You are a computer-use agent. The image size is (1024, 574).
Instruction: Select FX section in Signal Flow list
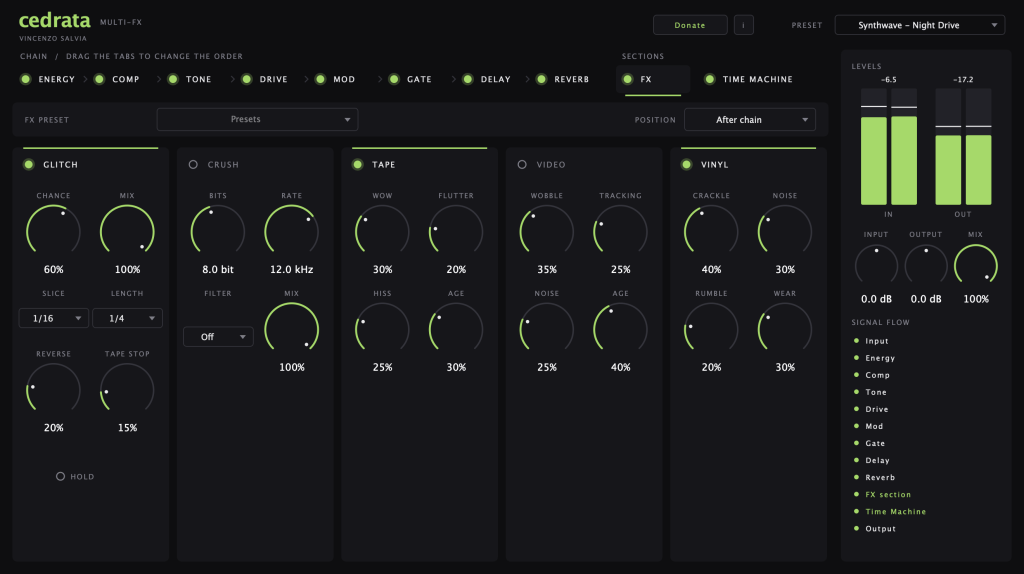[x=888, y=494]
